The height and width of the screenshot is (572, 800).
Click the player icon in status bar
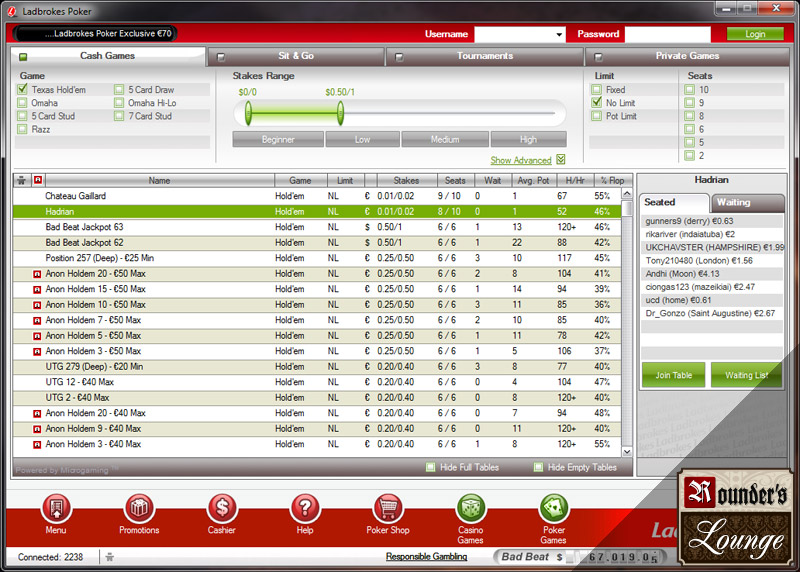109,557
